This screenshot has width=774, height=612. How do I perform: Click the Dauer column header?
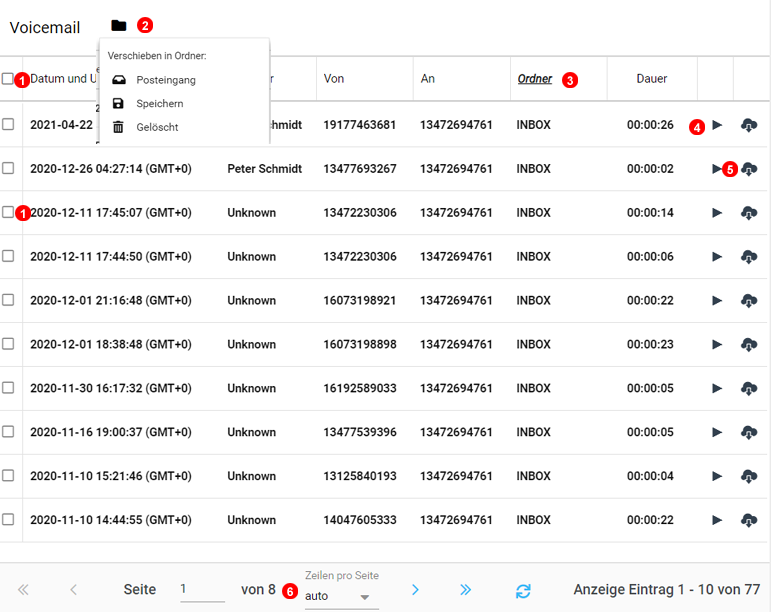(652, 79)
